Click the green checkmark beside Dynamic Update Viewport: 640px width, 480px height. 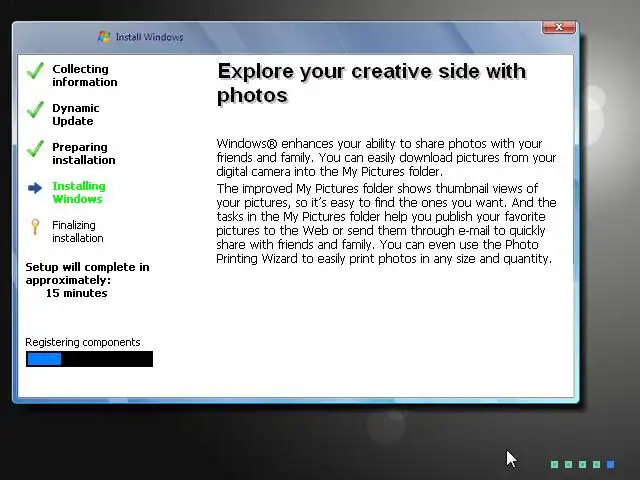coord(36,110)
